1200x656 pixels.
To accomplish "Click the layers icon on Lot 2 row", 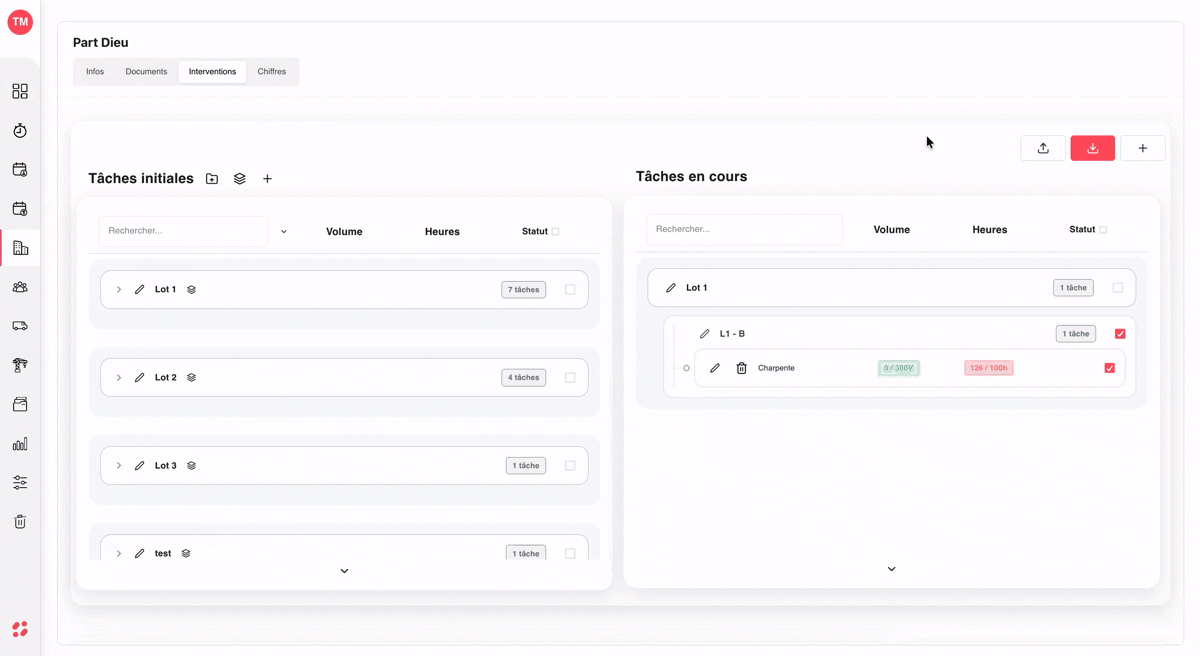I will tap(191, 378).
